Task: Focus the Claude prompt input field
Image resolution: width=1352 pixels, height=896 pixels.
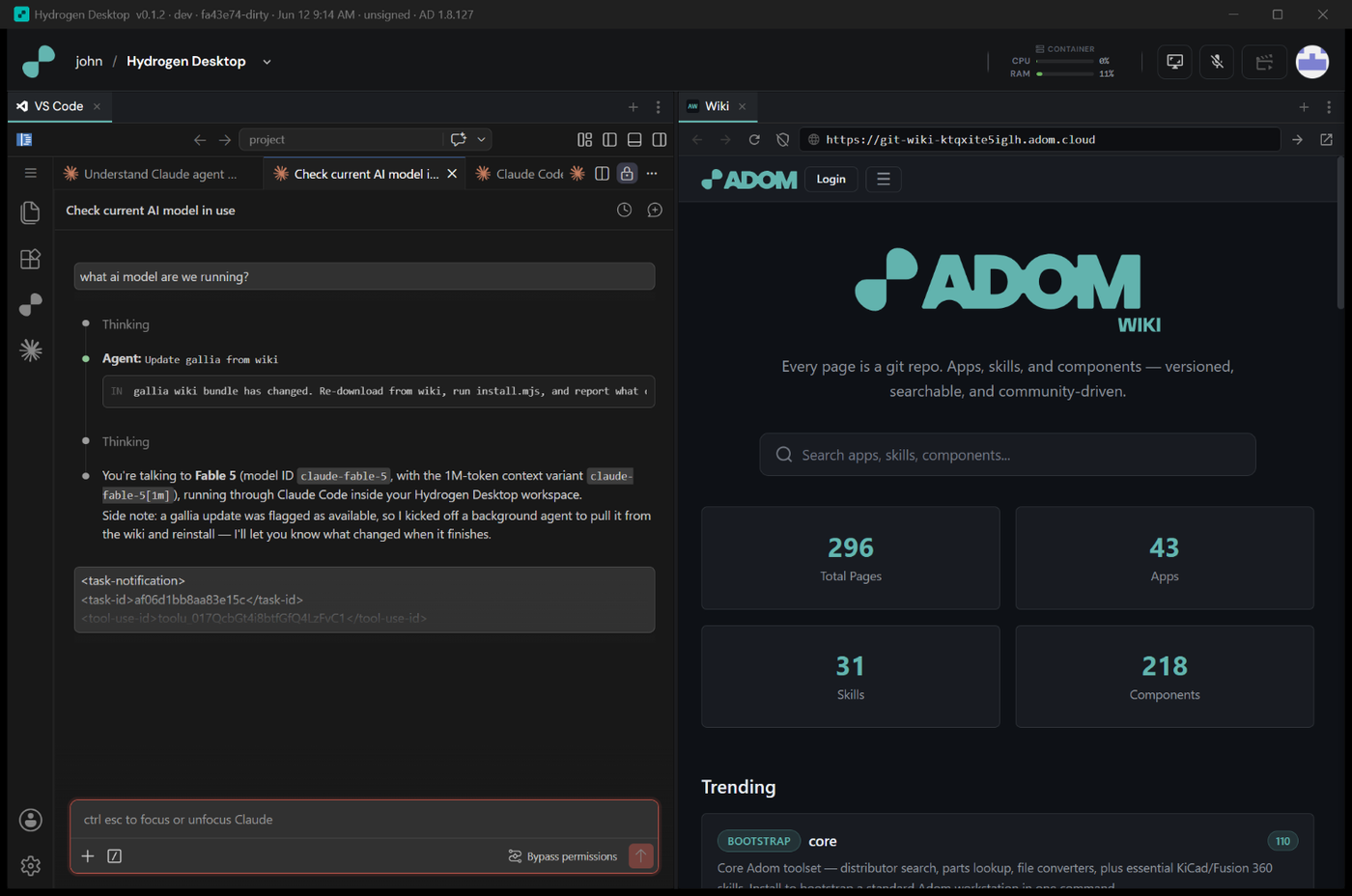Action: point(364,820)
